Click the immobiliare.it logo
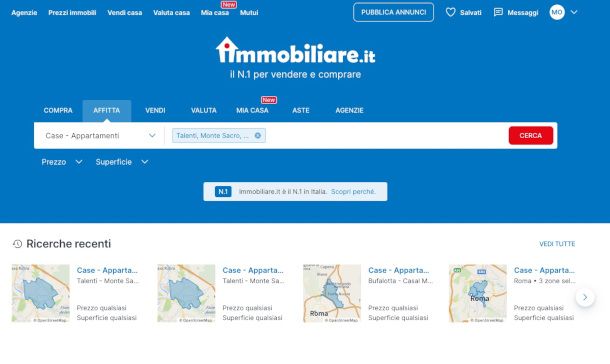The image size is (610, 364). (x=295, y=51)
